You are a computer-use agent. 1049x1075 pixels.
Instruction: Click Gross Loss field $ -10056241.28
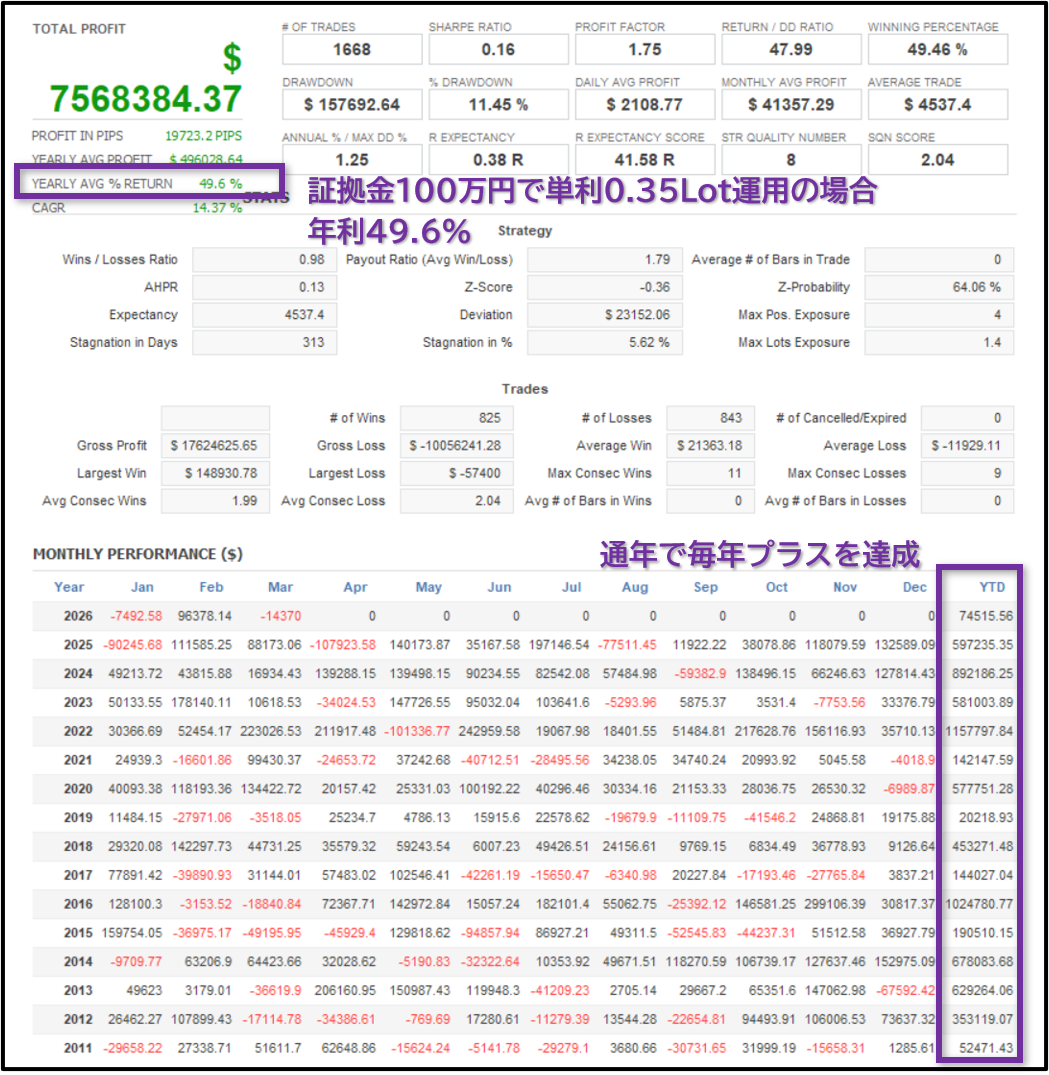[x=457, y=446]
